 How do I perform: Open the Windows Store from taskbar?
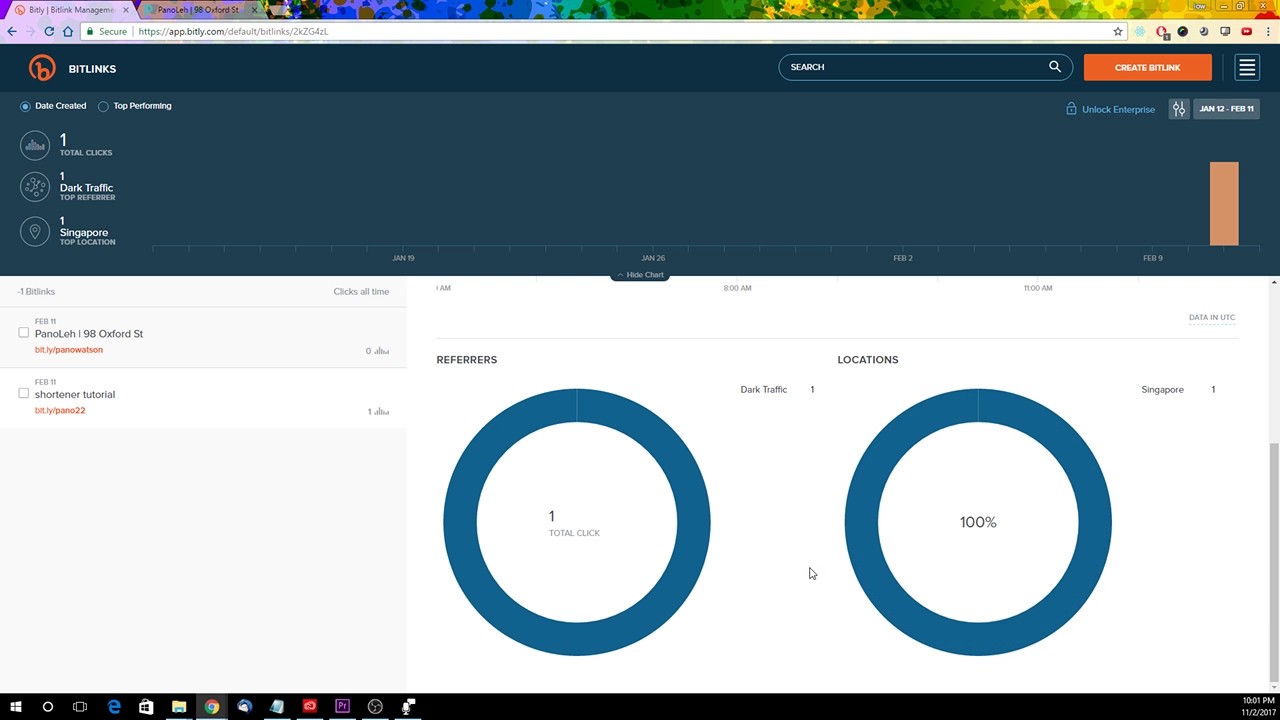coord(146,706)
